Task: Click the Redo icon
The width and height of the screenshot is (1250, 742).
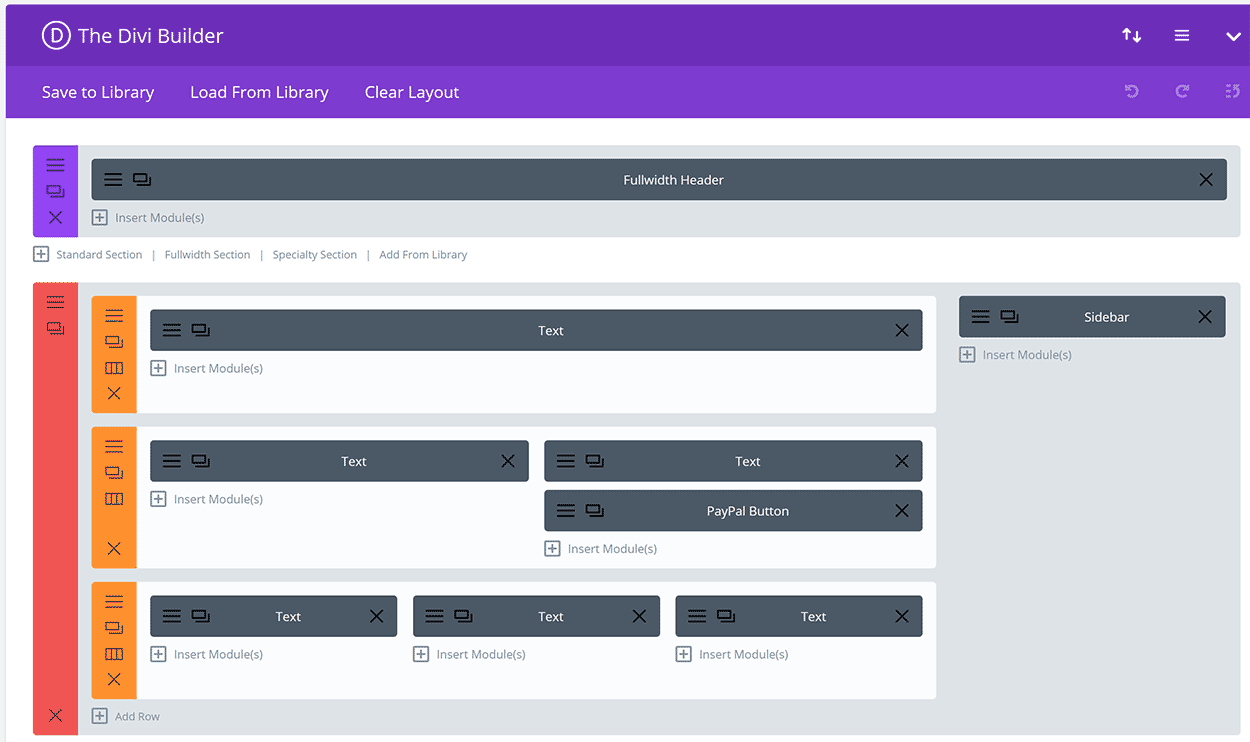Action: point(1182,92)
